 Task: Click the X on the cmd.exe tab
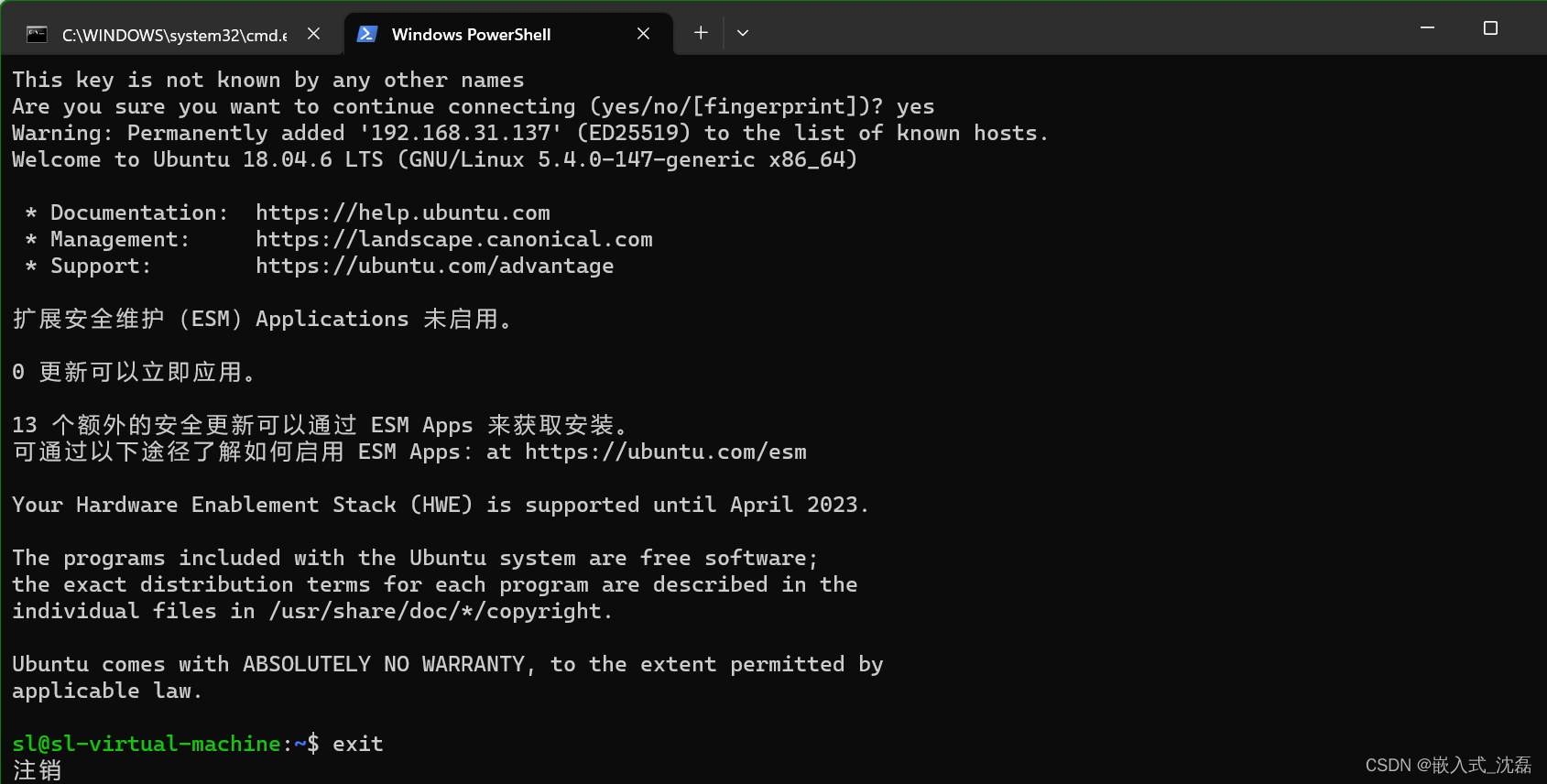point(313,33)
